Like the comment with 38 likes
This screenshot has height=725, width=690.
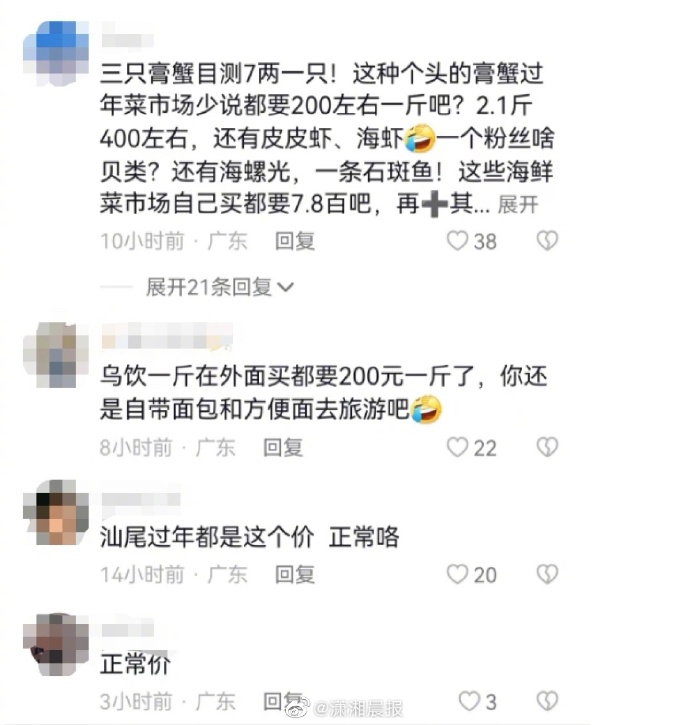tap(457, 241)
